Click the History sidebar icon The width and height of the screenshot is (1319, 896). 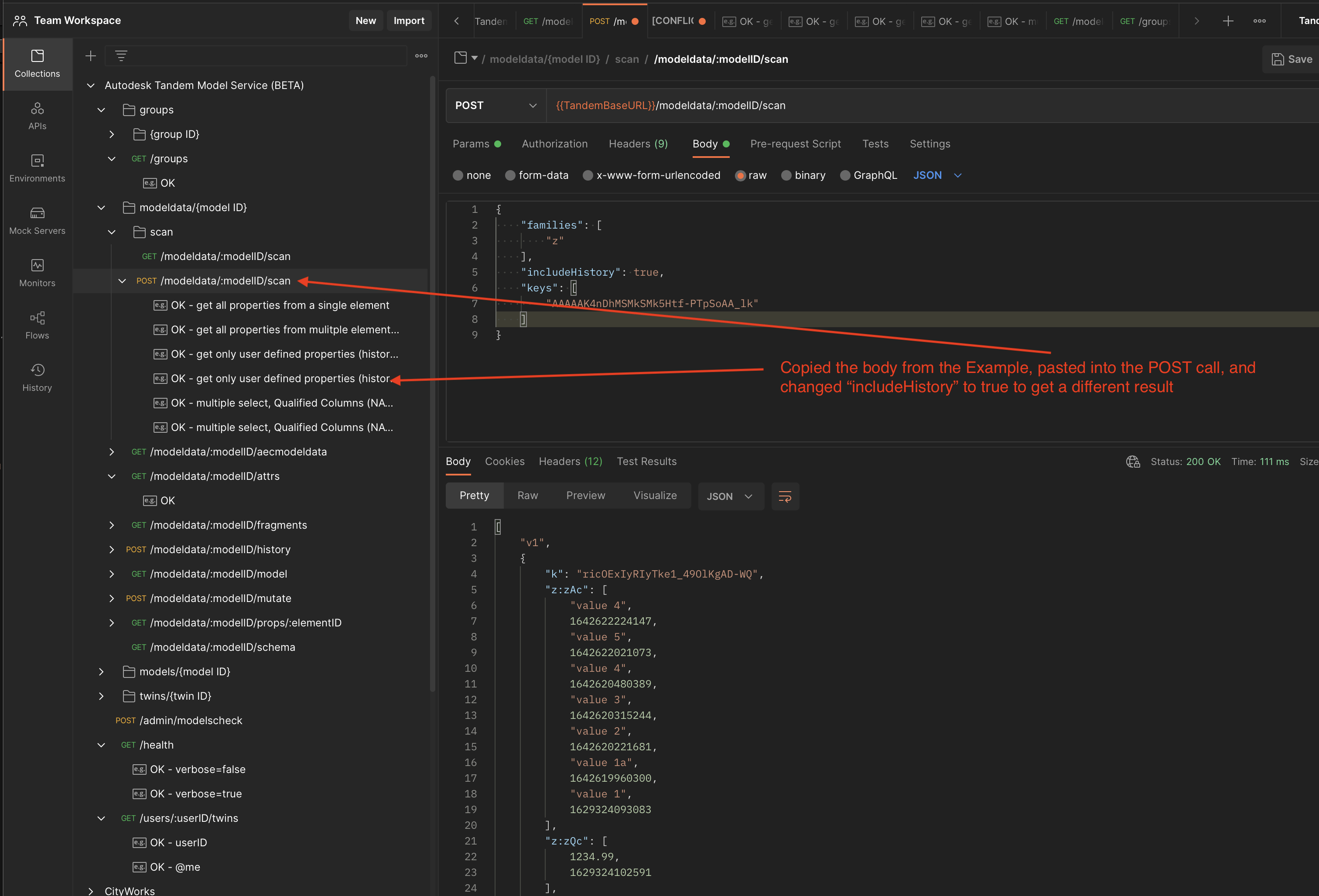click(x=38, y=370)
